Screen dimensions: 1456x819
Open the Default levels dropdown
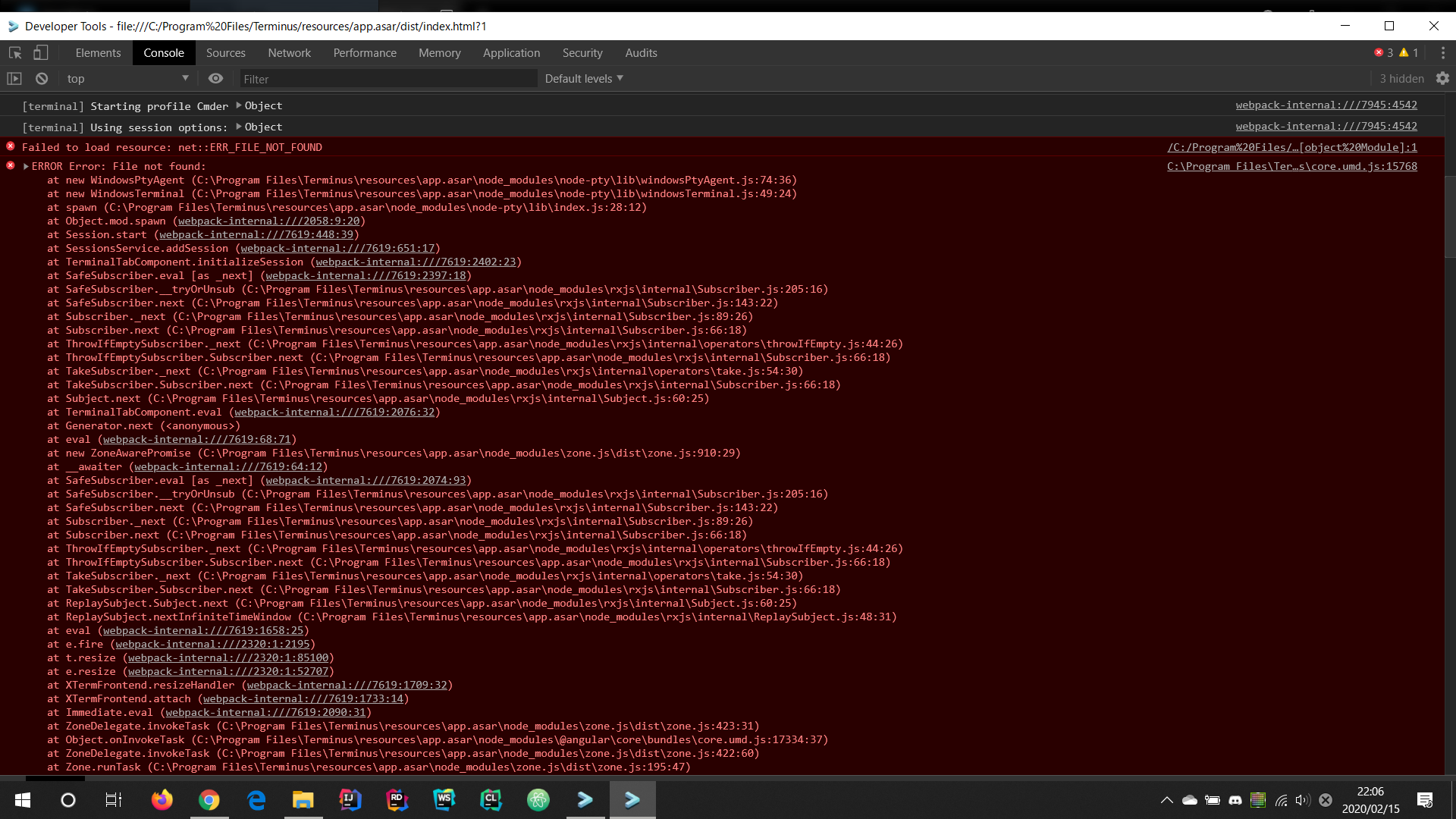click(x=583, y=78)
